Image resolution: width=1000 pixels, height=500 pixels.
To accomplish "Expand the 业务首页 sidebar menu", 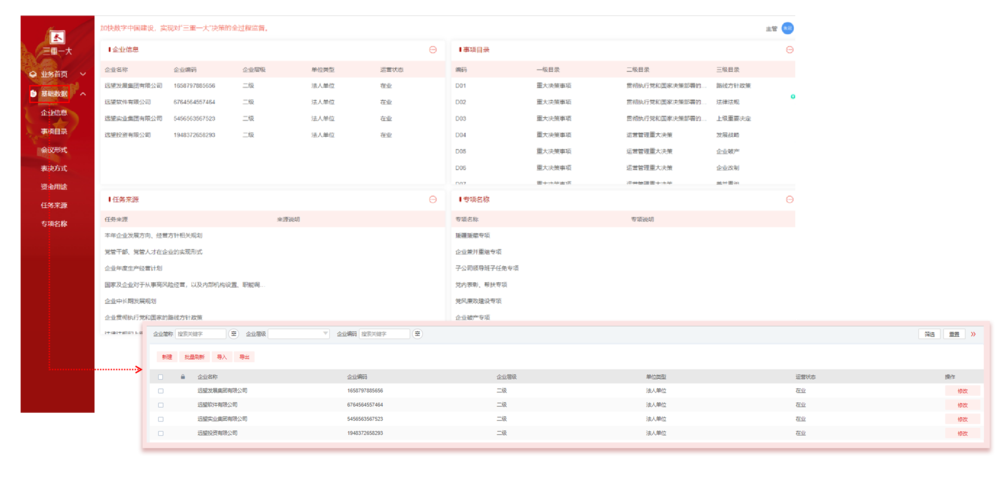I will (82, 74).
